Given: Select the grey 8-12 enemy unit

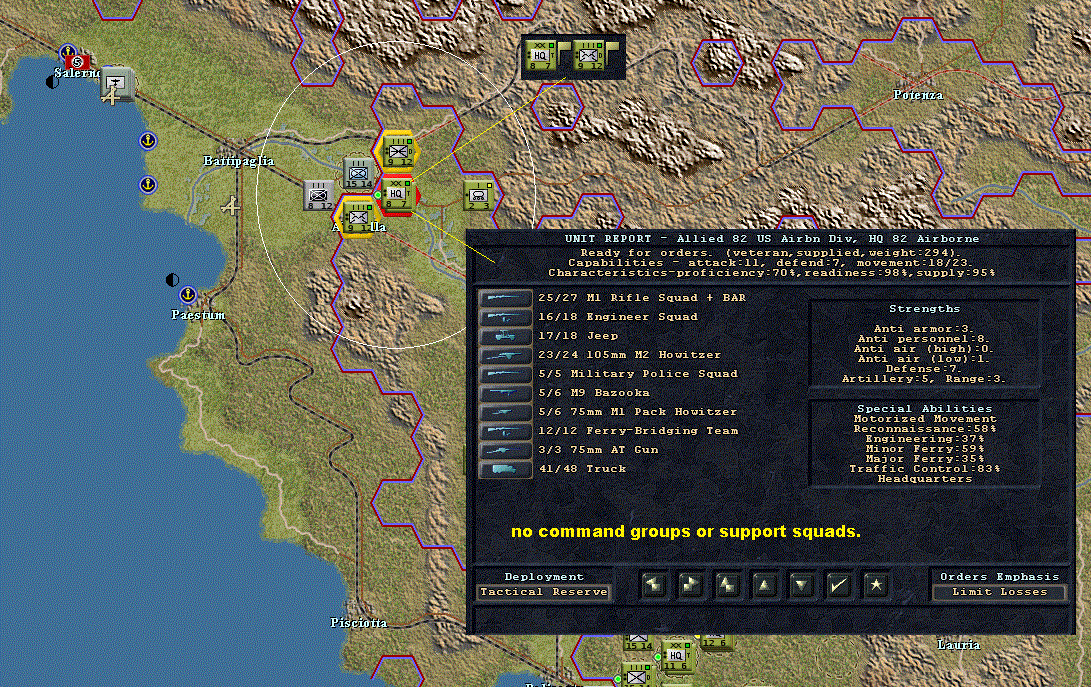Looking at the screenshot, I should click(x=319, y=196).
